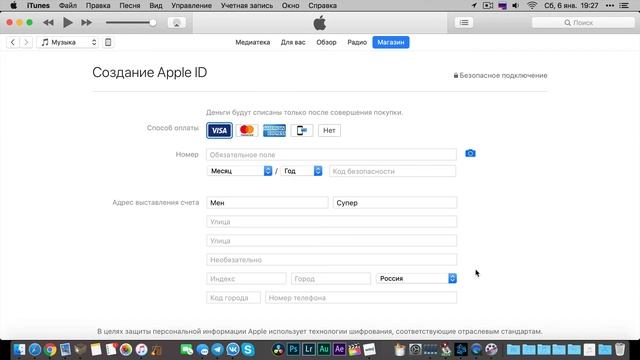Click the 'Город' city field
The height and width of the screenshot is (360, 640).
click(x=331, y=279)
